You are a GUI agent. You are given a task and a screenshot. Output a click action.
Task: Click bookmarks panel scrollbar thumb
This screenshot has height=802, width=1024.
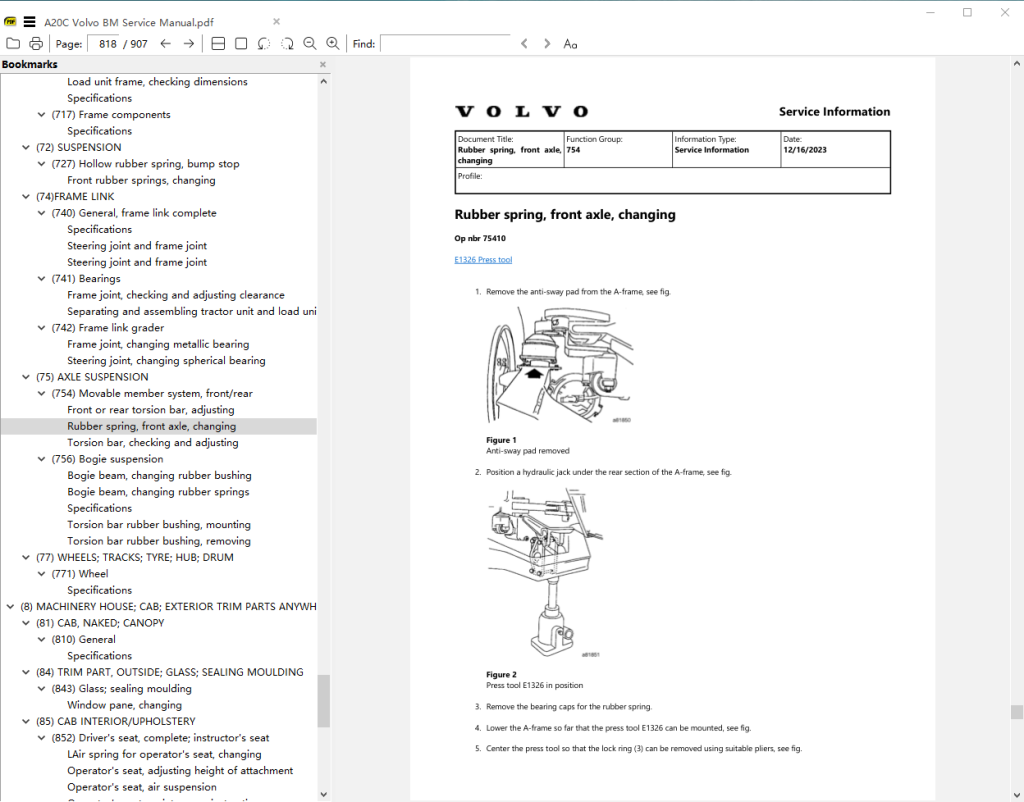pyautogui.click(x=323, y=701)
